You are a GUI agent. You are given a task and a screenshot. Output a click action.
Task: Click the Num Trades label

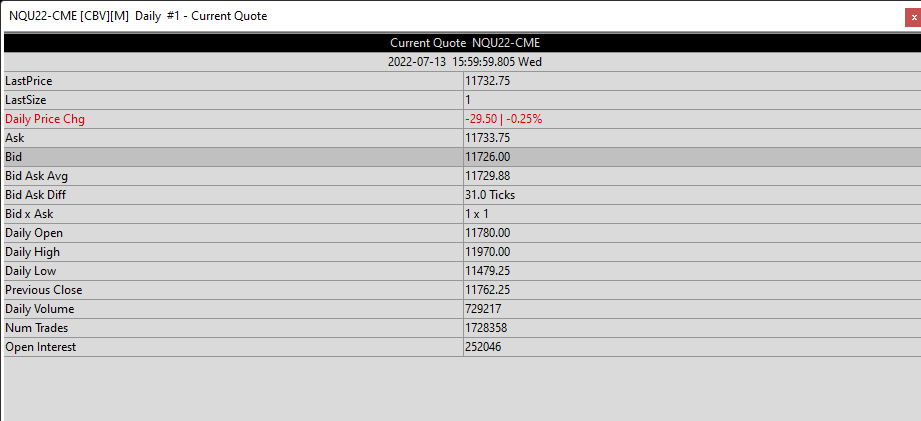(36, 328)
